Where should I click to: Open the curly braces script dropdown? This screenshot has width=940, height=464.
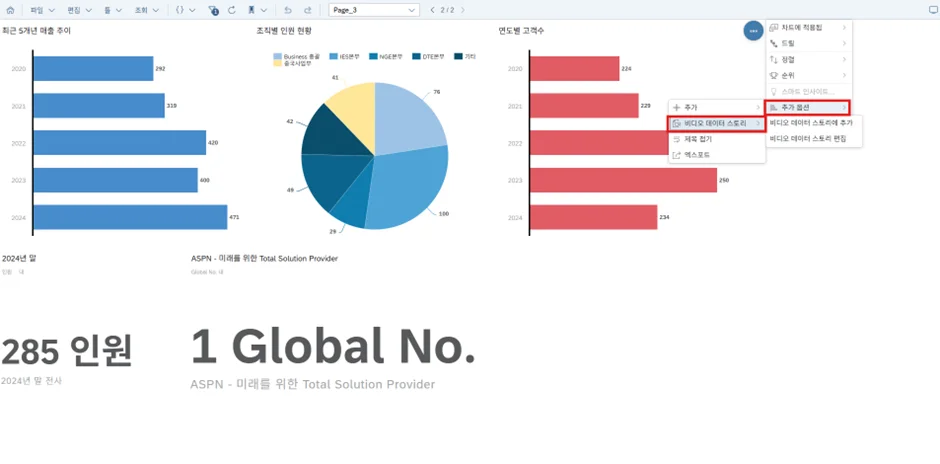click(x=185, y=10)
